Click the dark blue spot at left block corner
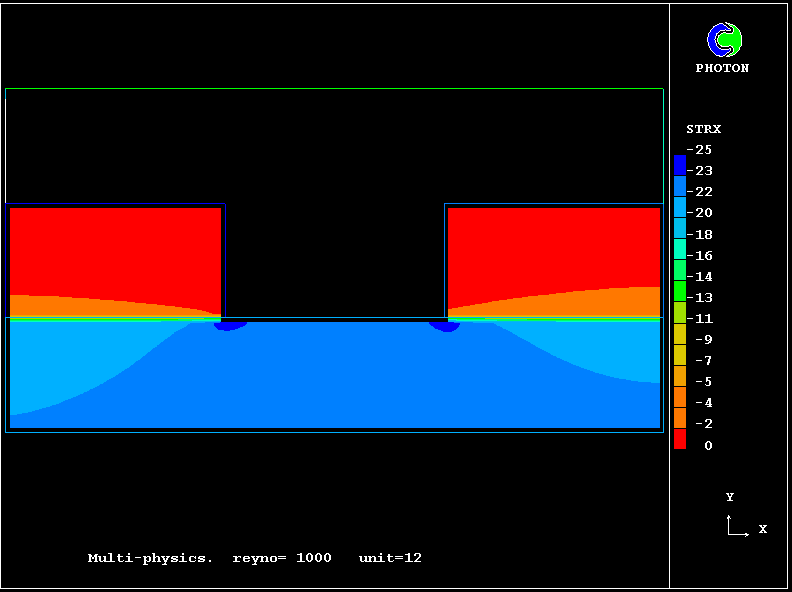 (231, 325)
